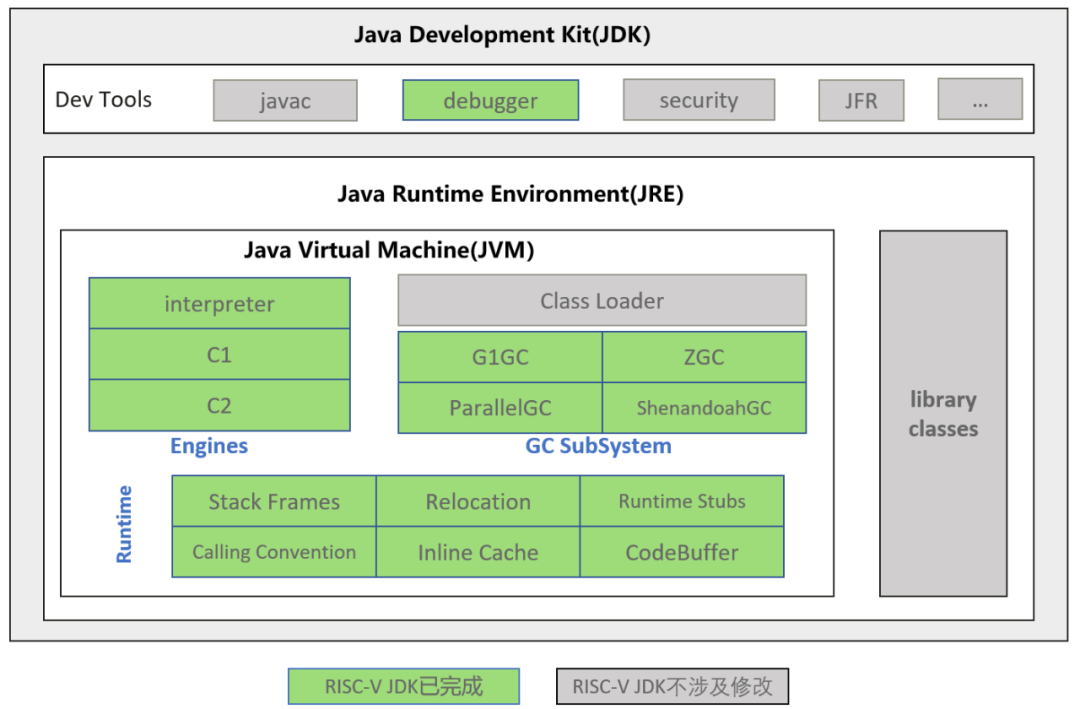Click the library classes block
The width and height of the screenshot is (1080, 709).
tap(943, 414)
